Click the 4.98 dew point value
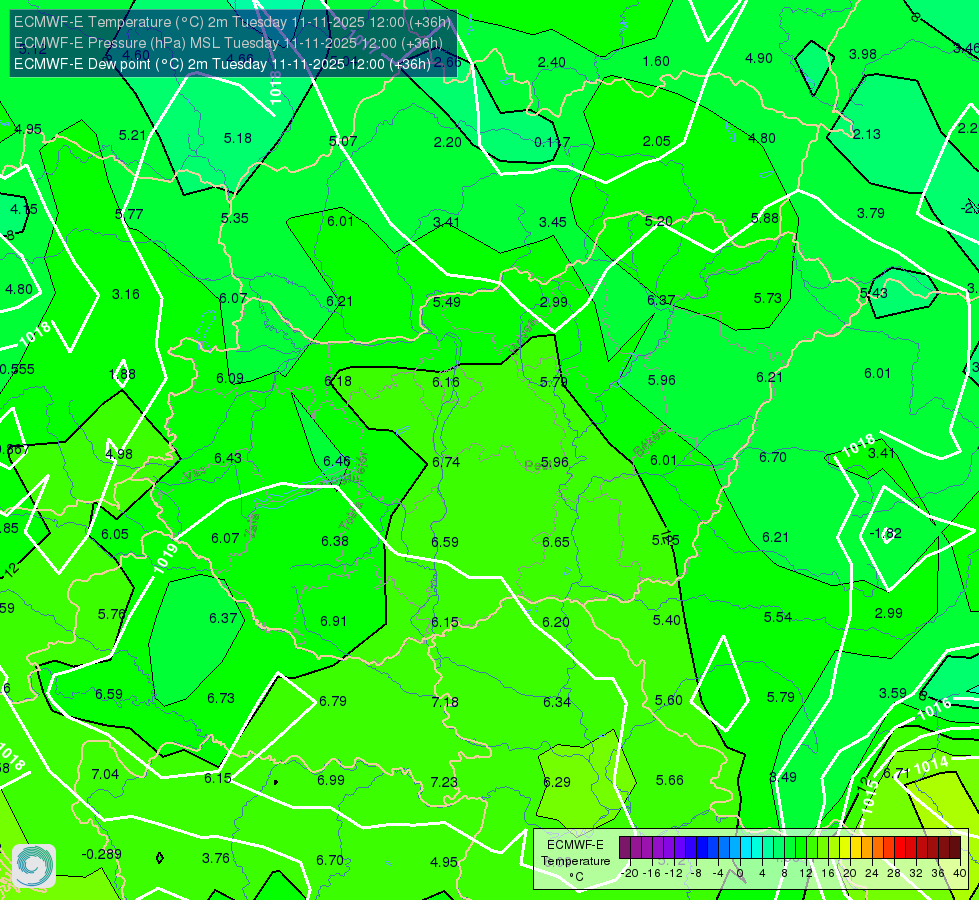 tap(119, 454)
